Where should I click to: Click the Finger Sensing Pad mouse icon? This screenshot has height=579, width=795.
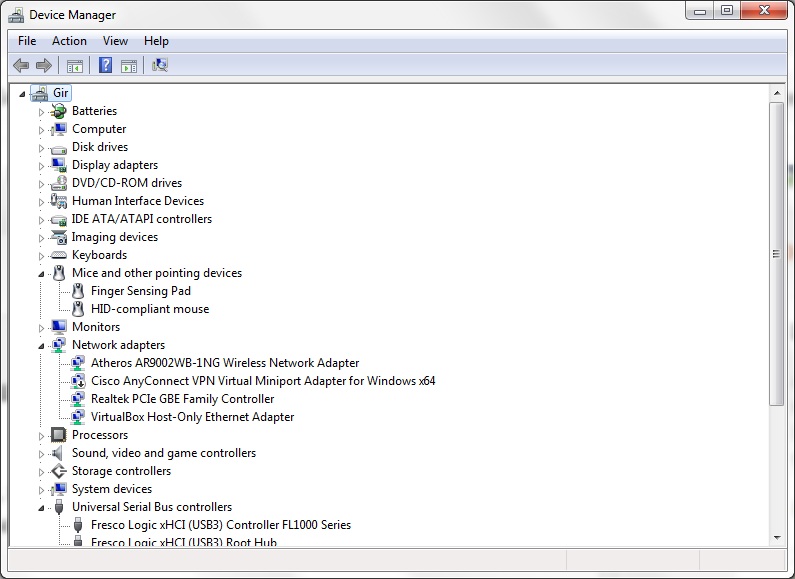(x=78, y=291)
